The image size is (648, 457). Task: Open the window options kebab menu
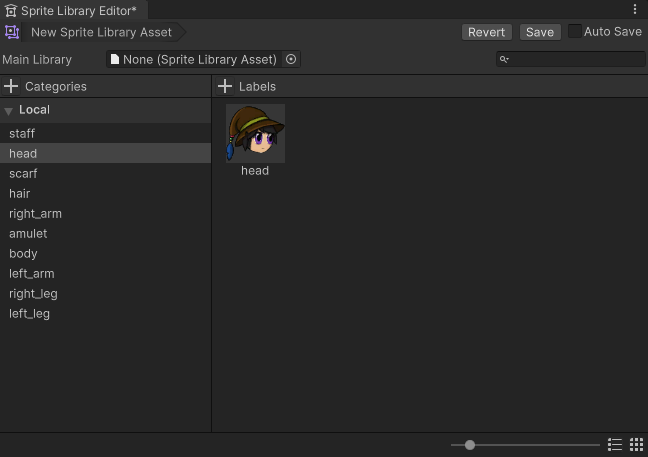[635, 10]
